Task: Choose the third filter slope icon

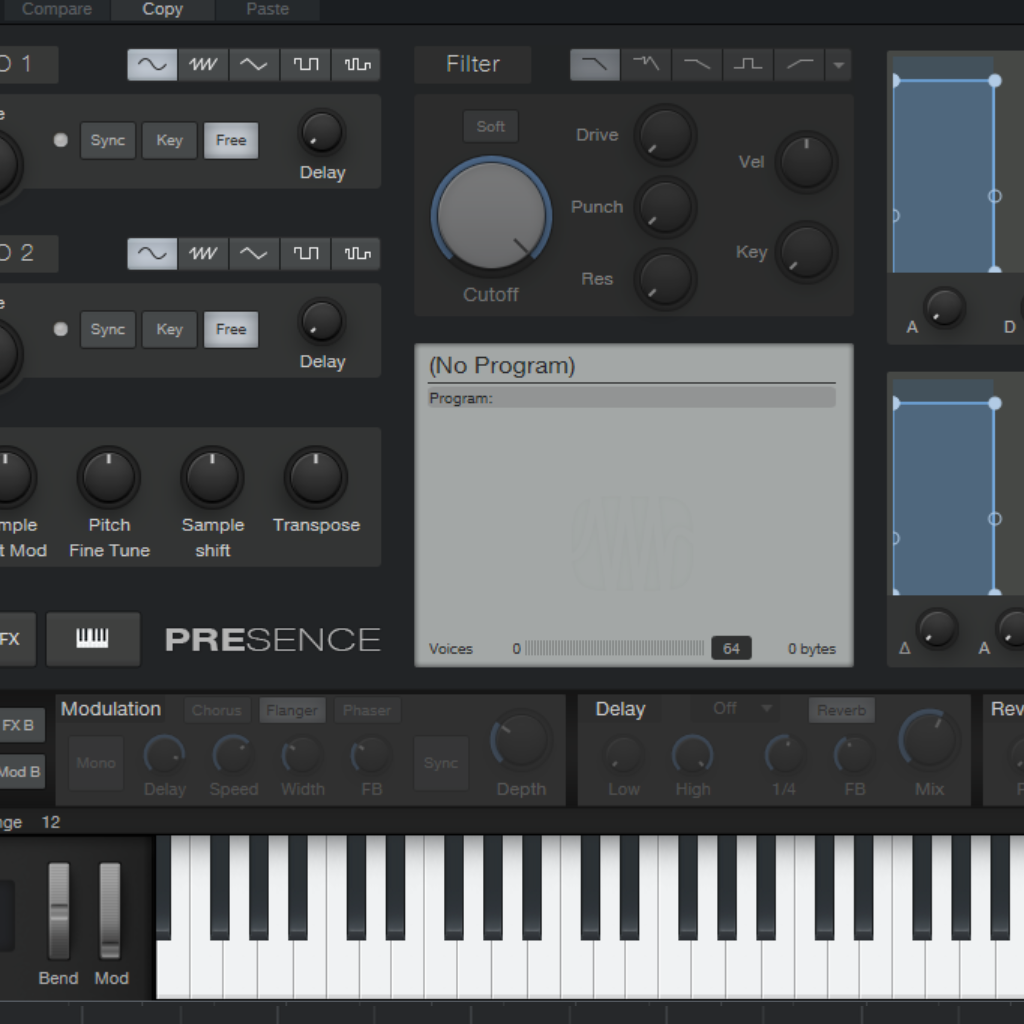Action: click(x=697, y=65)
